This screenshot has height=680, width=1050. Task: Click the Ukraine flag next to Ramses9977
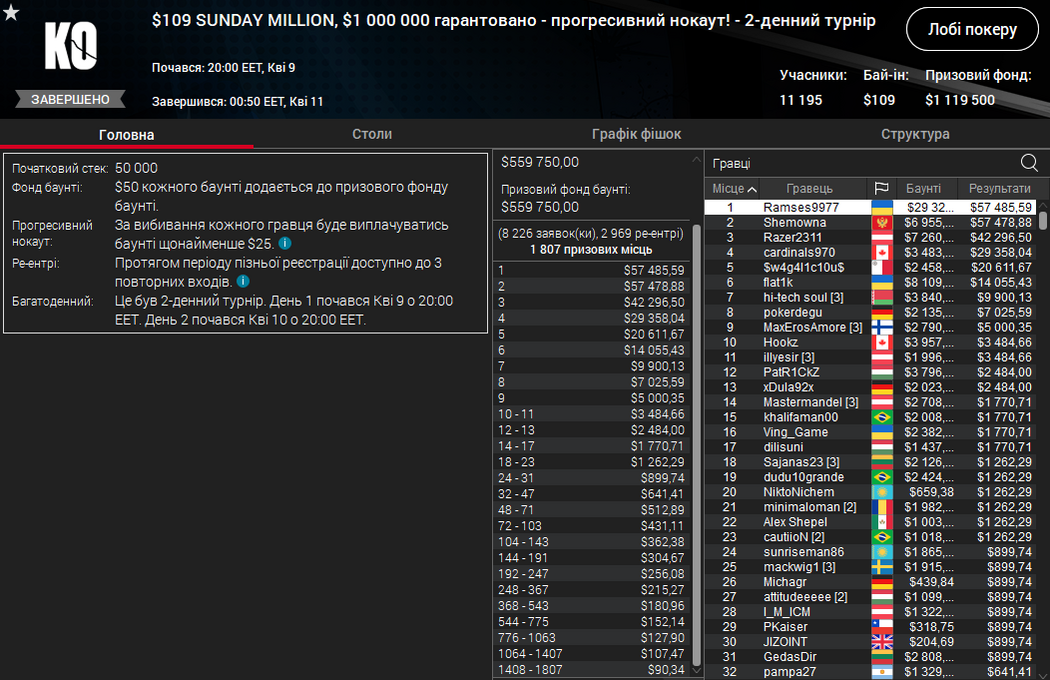881,207
